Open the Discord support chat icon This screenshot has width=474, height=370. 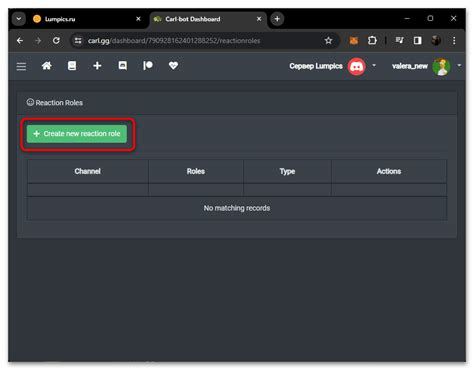tap(123, 66)
